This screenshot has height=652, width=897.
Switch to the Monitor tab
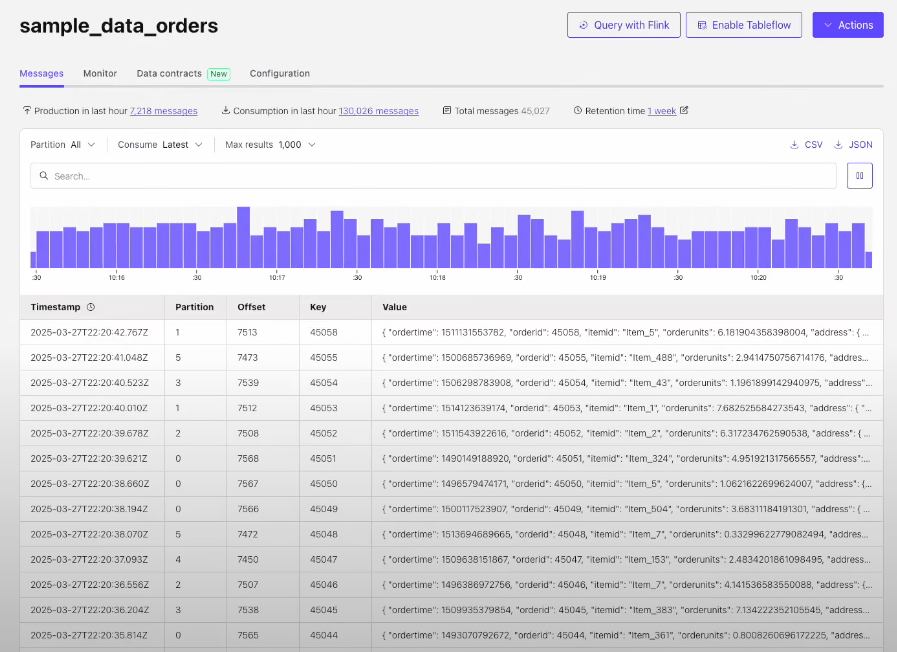pos(99,73)
